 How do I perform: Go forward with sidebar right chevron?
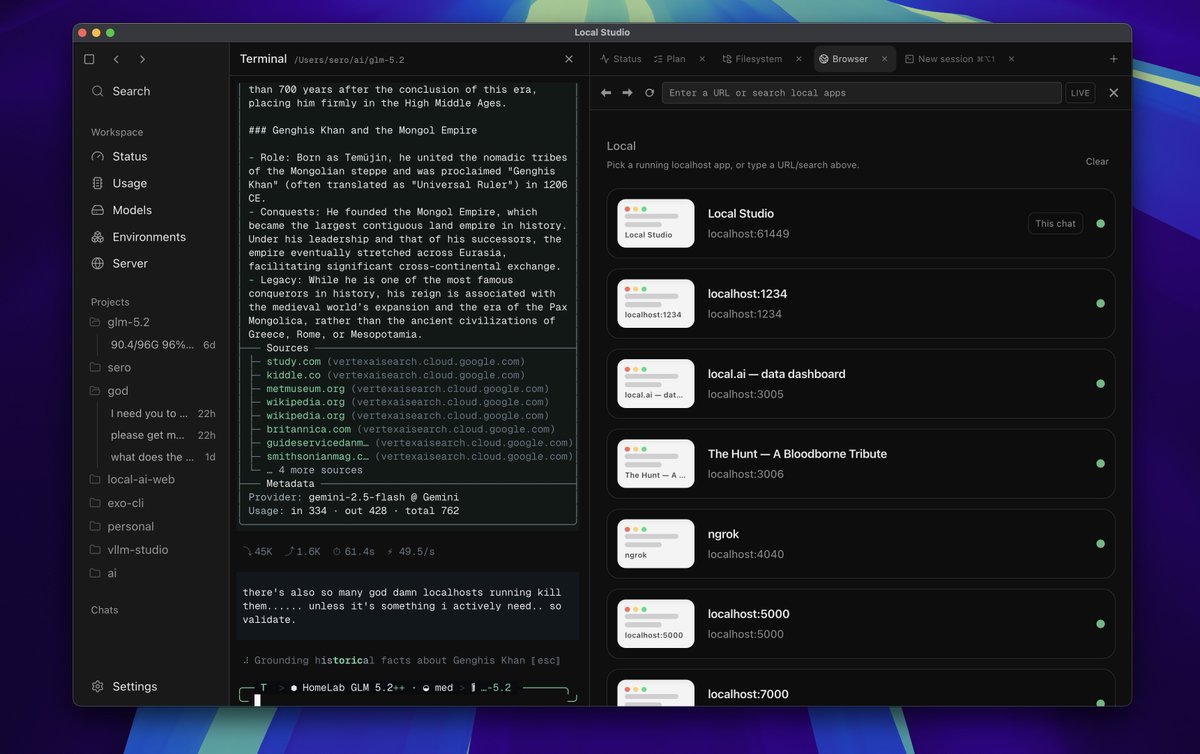pyautogui.click(x=142, y=59)
